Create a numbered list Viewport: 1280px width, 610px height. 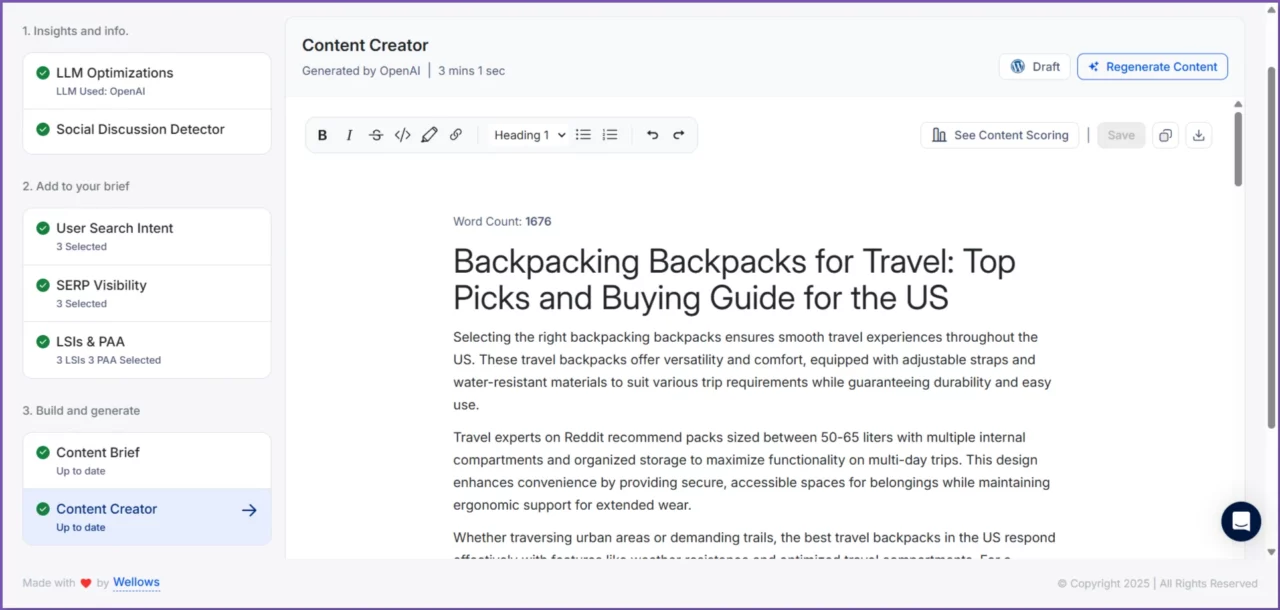tap(610, 135)
